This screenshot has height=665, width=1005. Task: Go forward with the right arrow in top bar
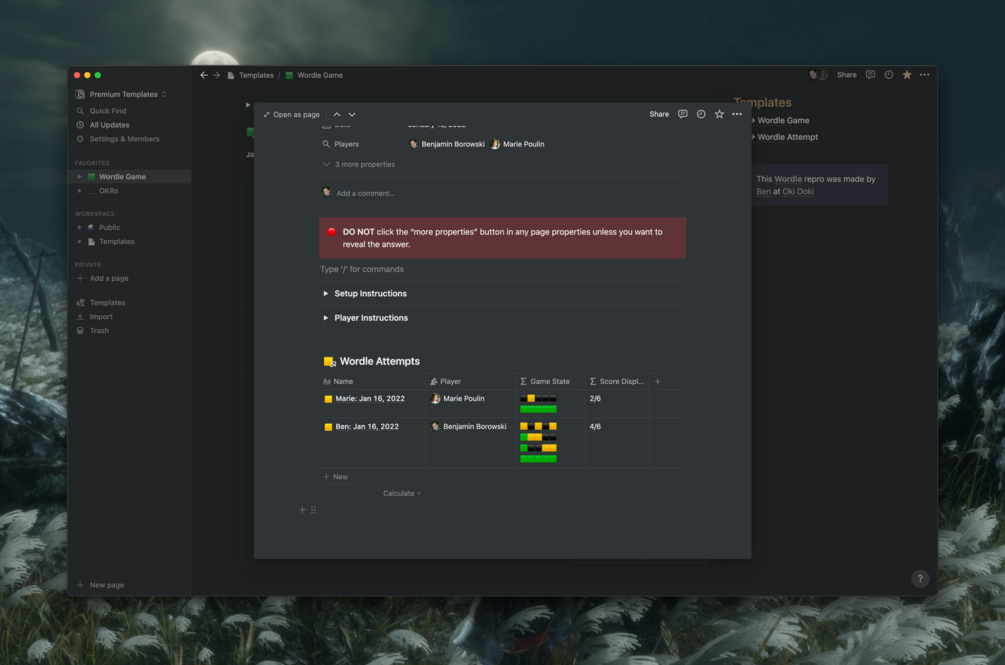(x=217, y=75)
